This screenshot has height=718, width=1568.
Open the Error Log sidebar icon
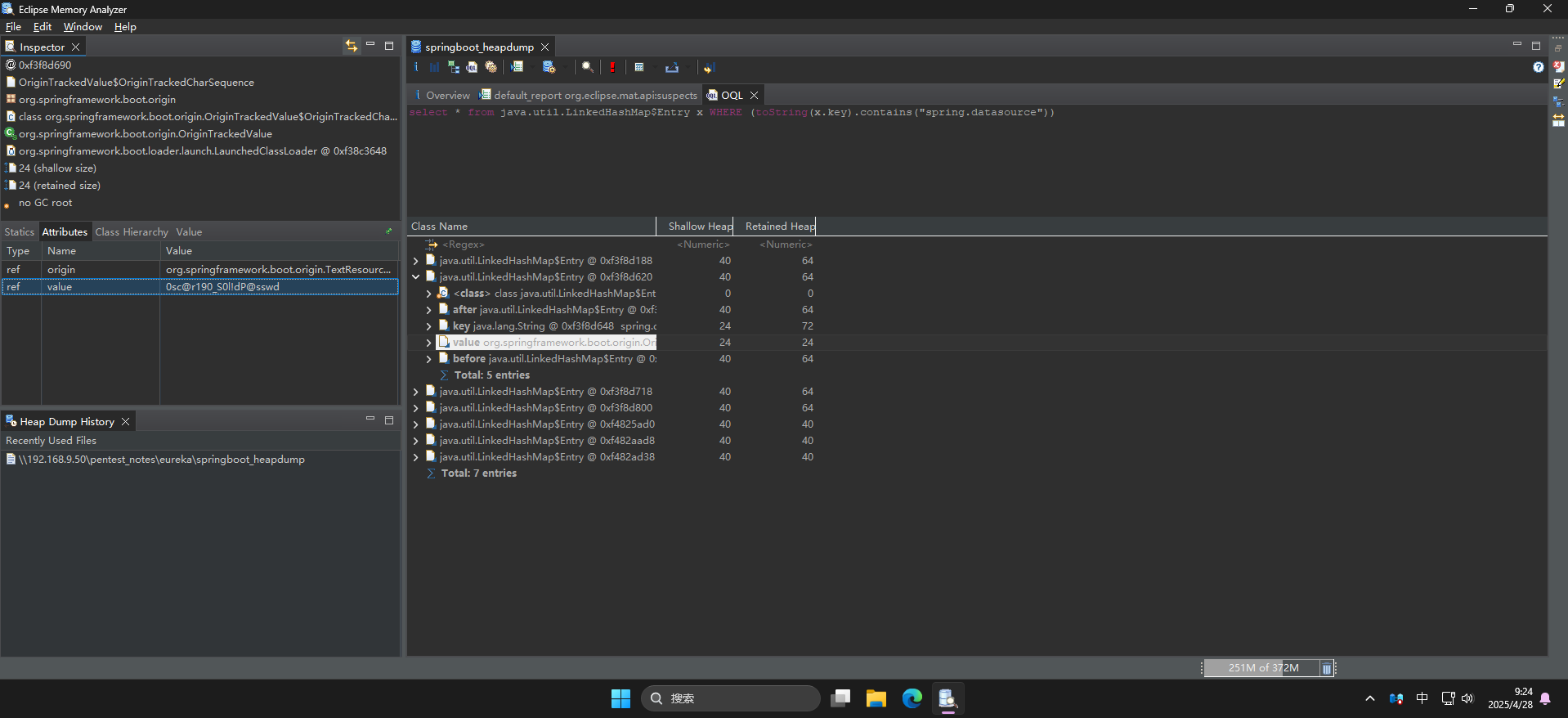[1558, 66]
